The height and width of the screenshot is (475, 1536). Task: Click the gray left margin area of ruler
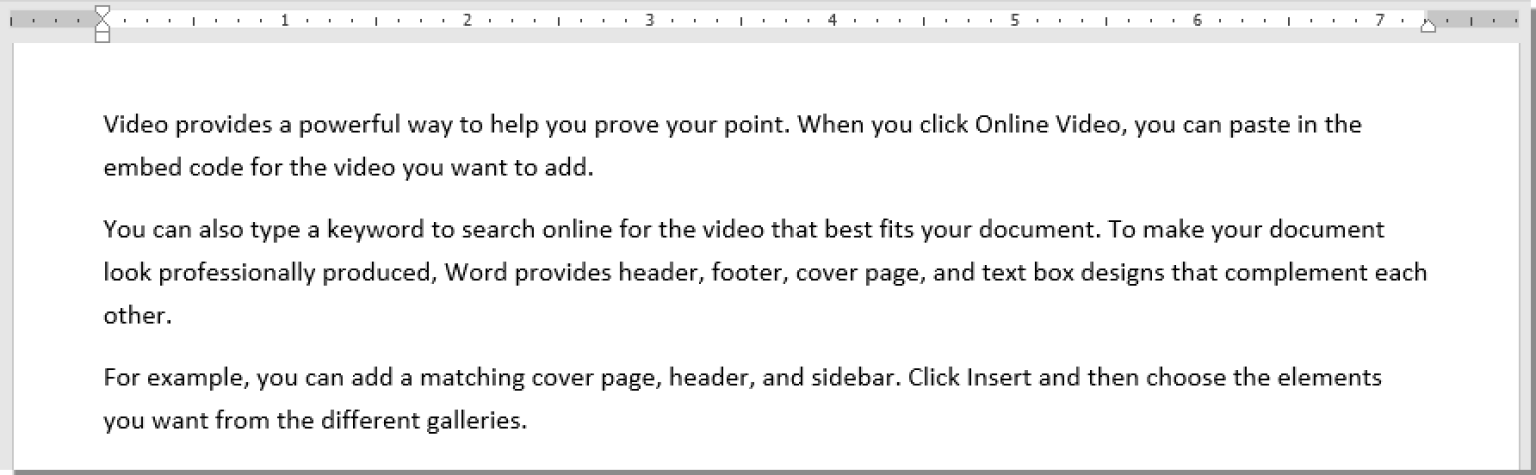50,19
